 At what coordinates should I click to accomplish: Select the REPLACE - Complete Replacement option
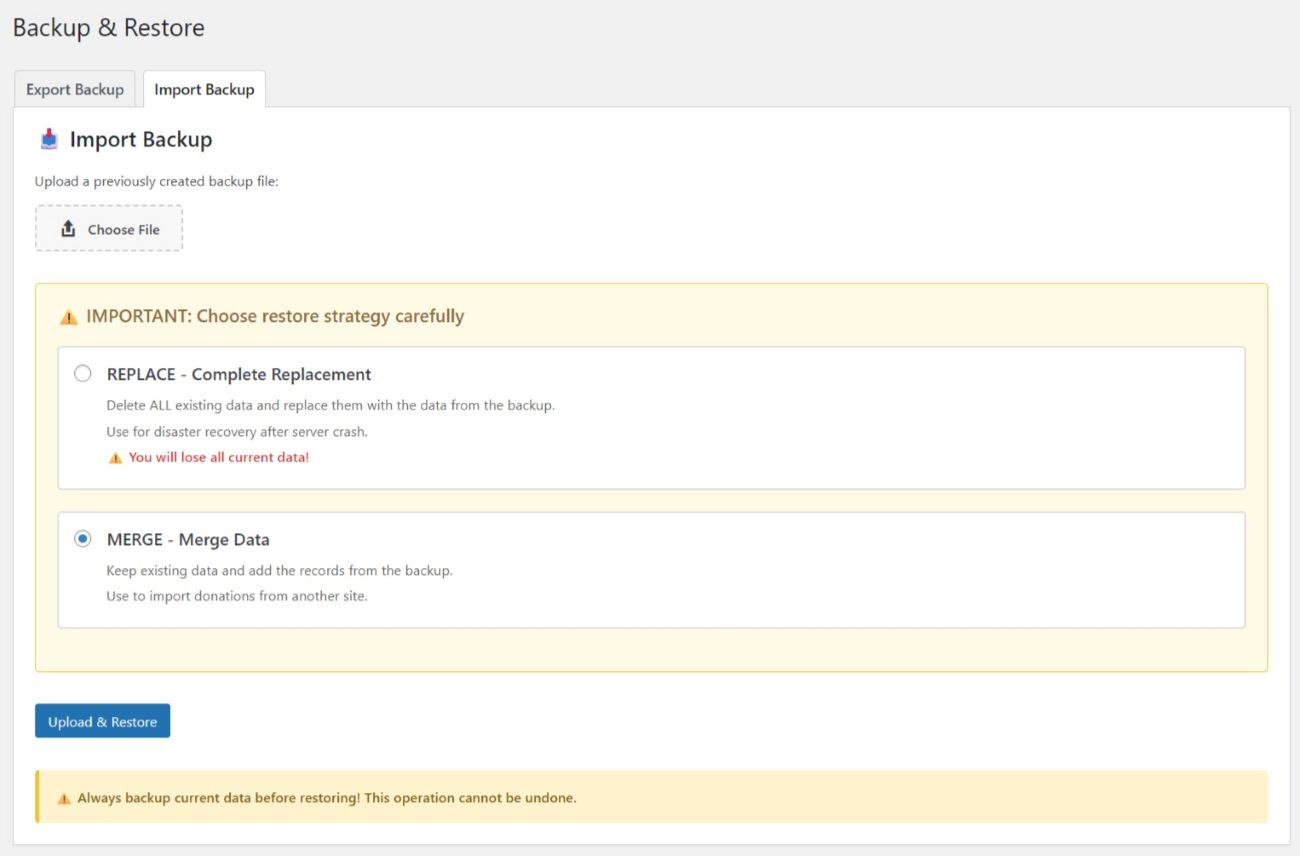click(83, 372)
